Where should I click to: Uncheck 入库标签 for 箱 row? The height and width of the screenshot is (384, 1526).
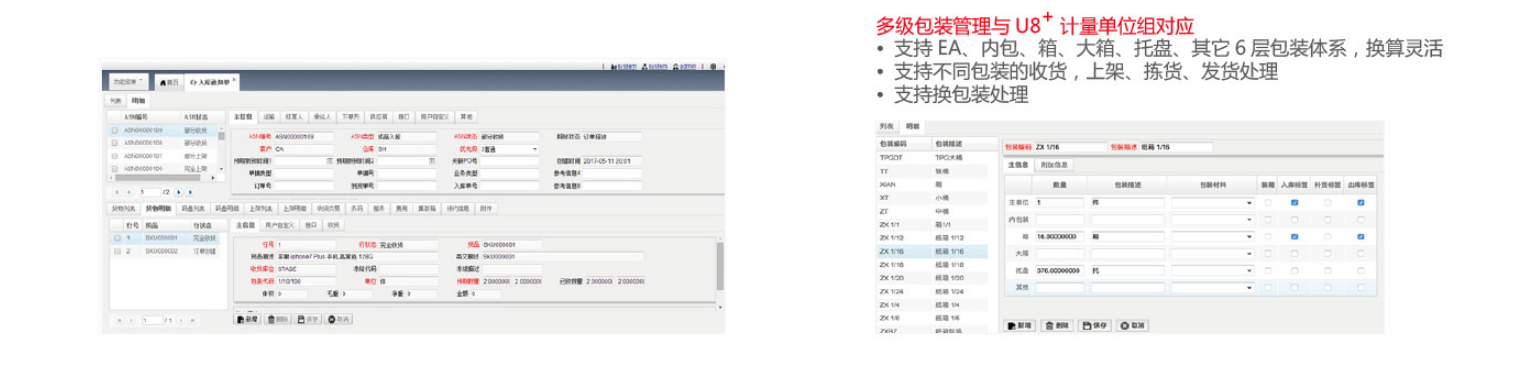point(1295,236)
